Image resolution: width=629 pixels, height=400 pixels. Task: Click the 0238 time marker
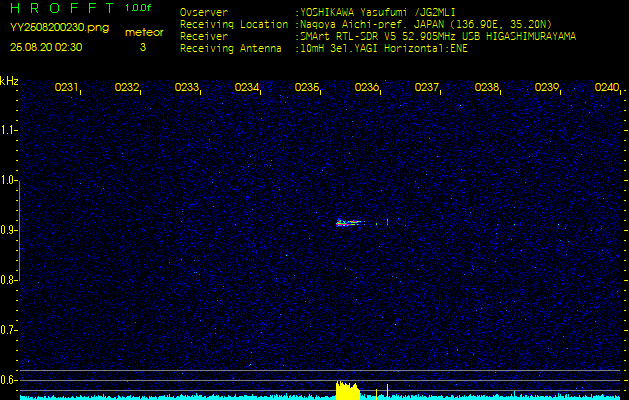pyautogui.click(x=487, y=87)
